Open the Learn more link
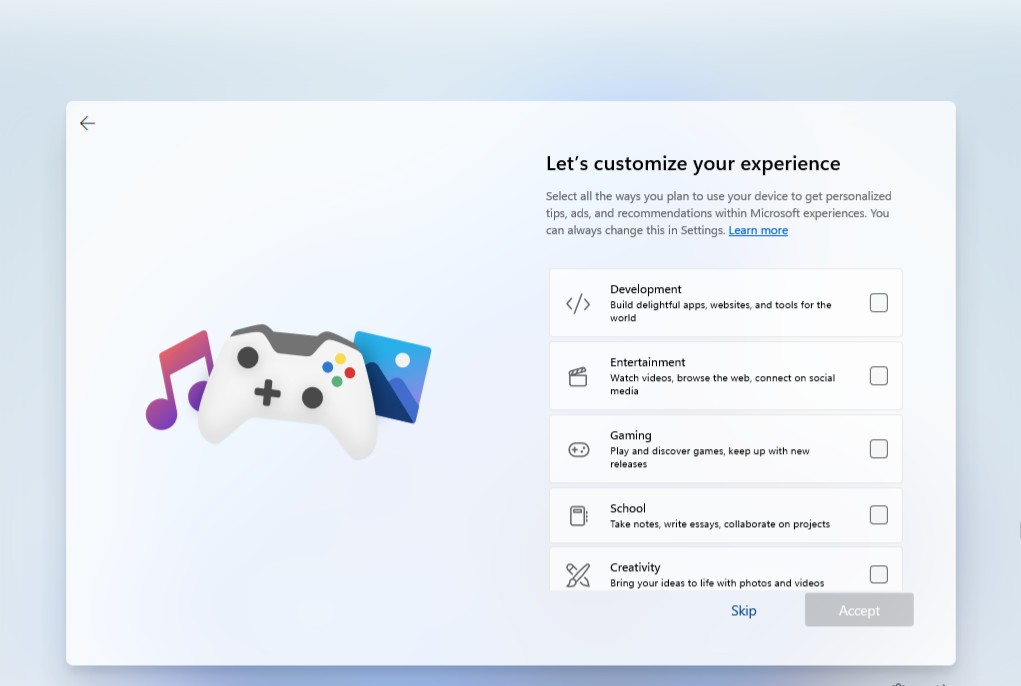Image resolution: width=1021 pixels, height=686 pixels. coord(758,231)
